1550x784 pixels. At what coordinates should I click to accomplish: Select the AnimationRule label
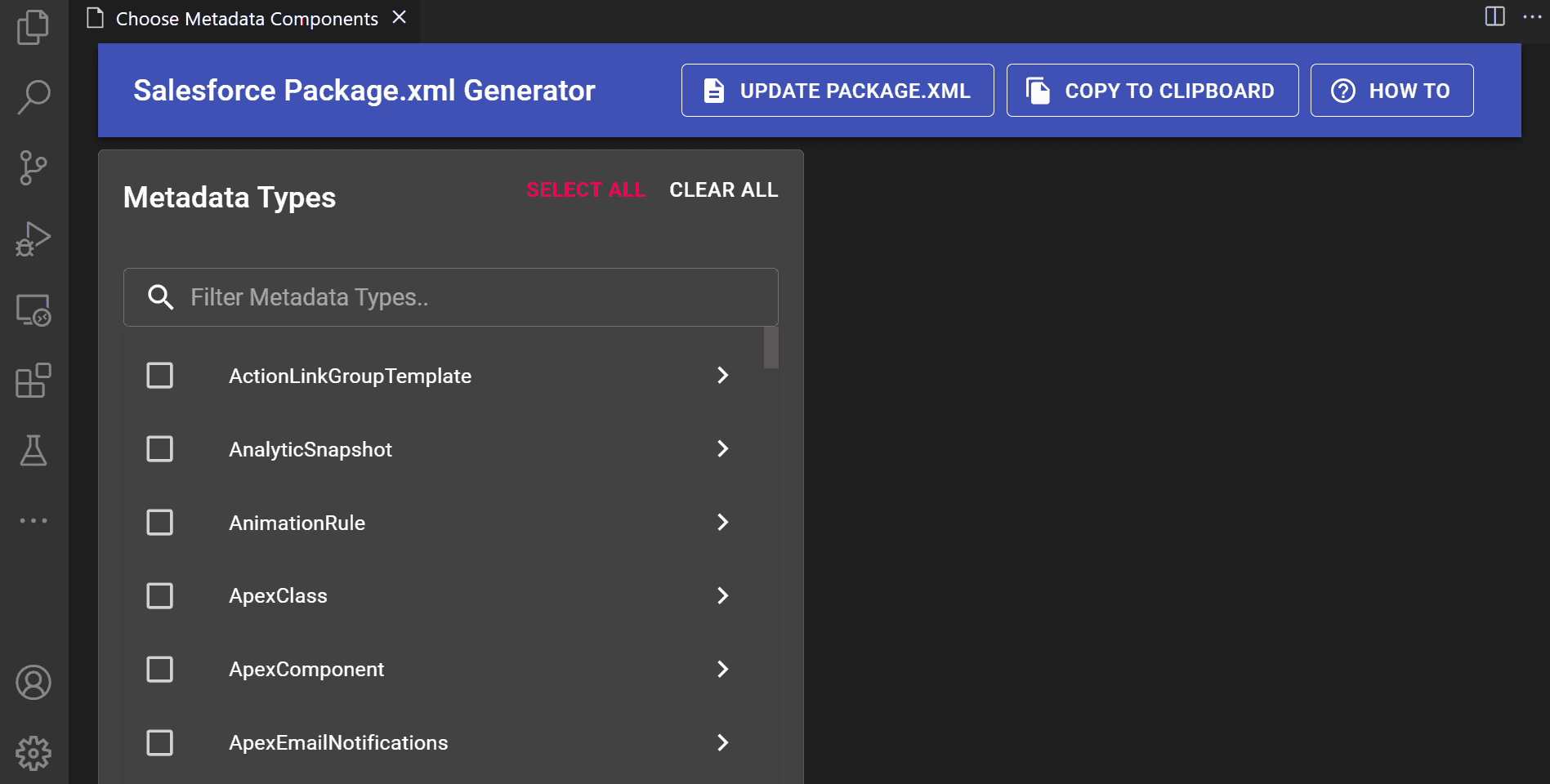tap(297, 523)
